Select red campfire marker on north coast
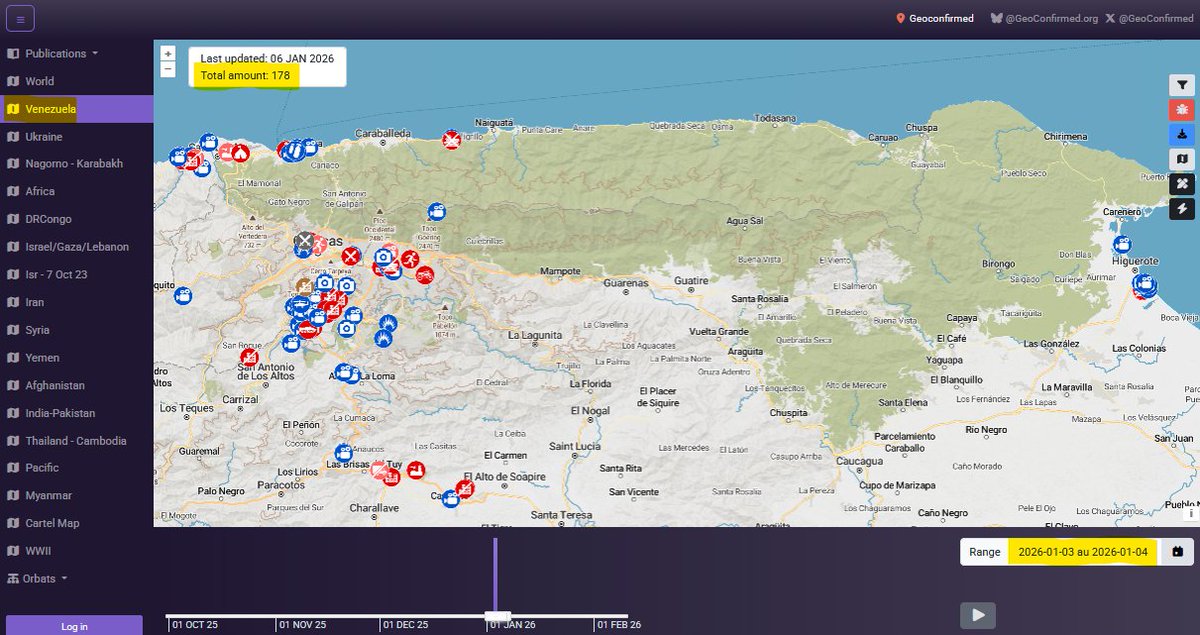This screenshot has height=635, width=1200. pyautogui.click(x=241, y=152)
